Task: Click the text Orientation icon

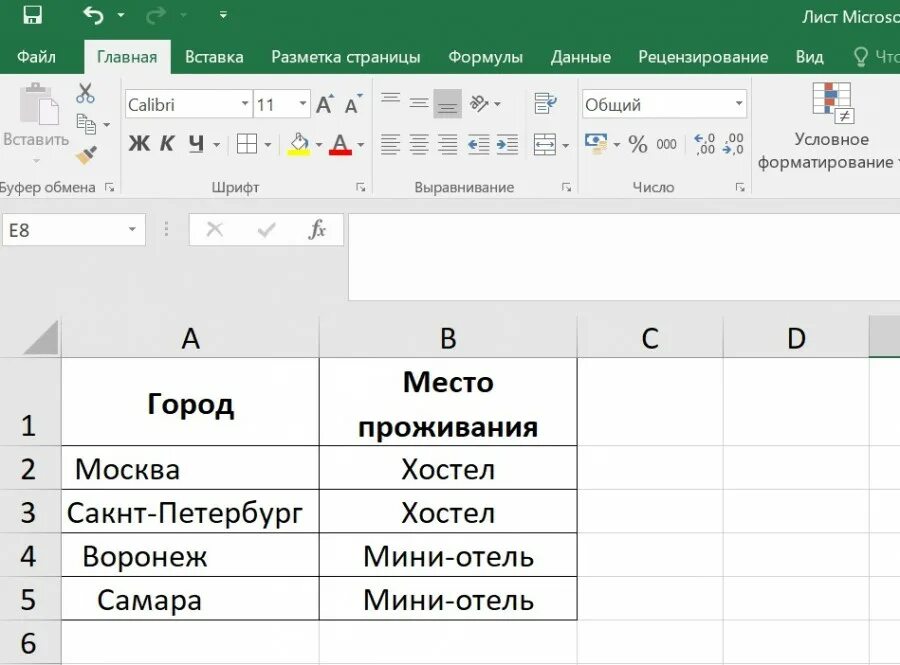Action: point(479,104)
